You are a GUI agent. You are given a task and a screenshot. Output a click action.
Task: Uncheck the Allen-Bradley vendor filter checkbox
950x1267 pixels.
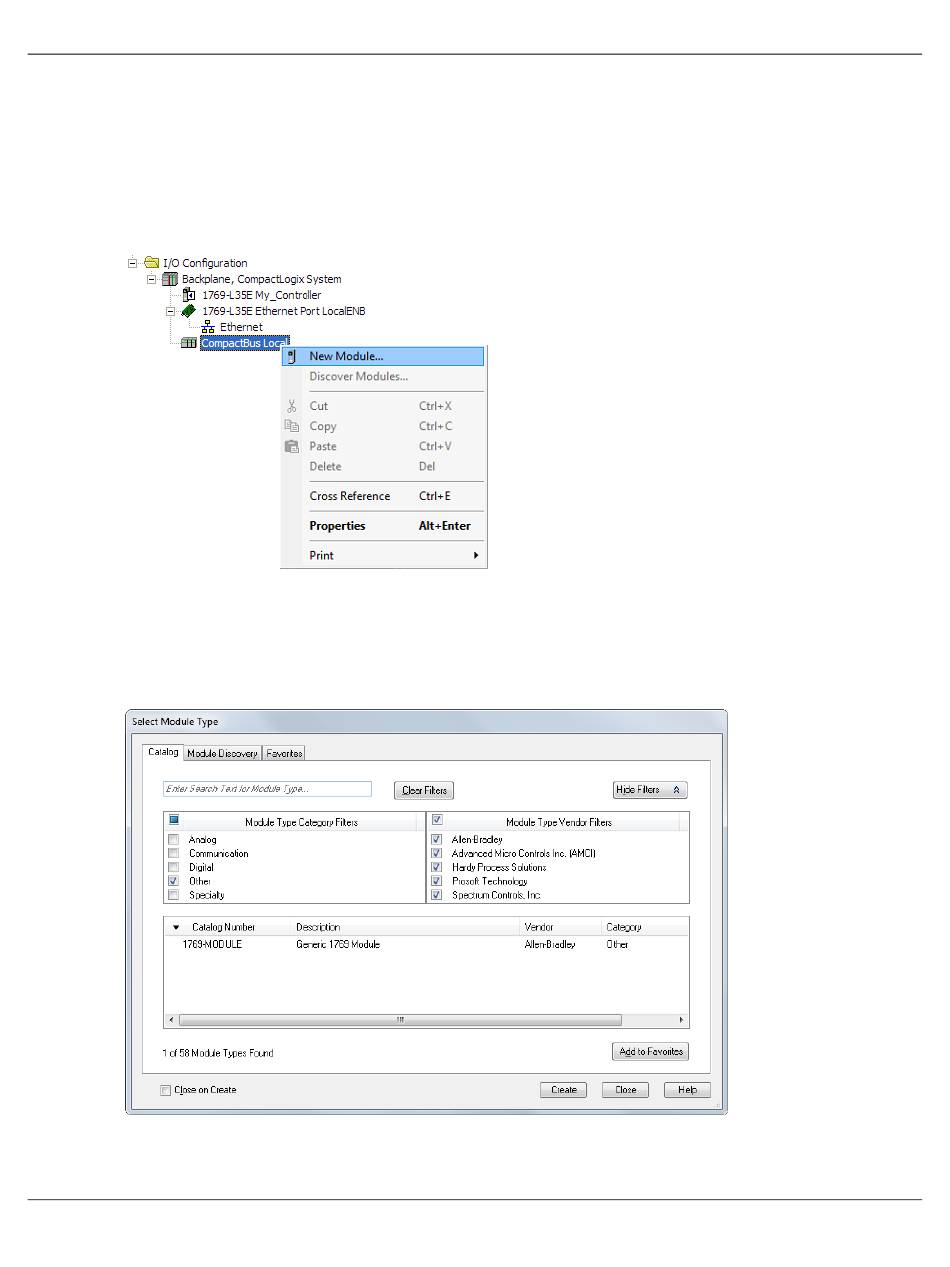[x=436, y=840]
